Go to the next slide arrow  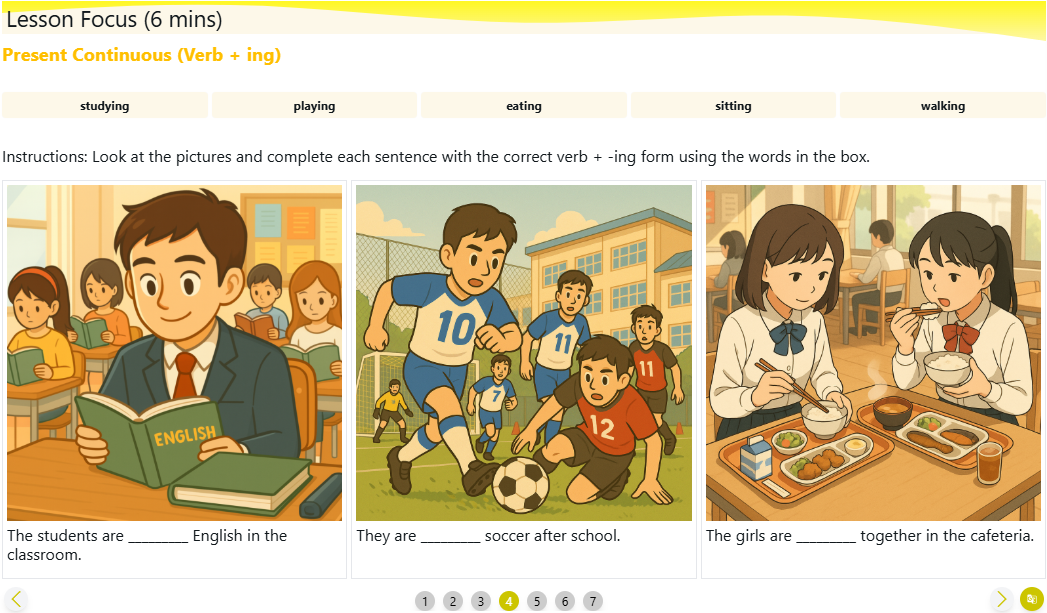click(1002, 600)
